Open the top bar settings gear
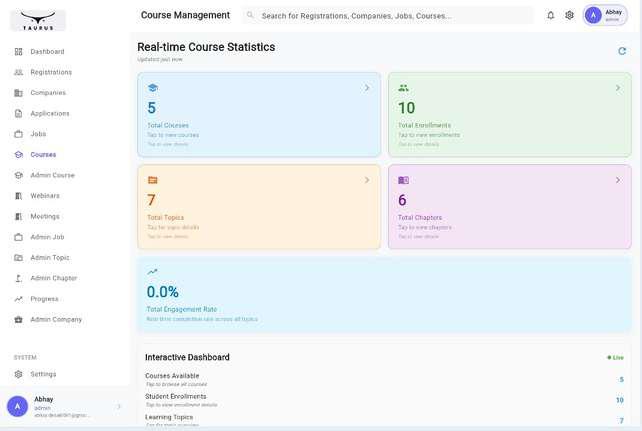The width and height of the screenshot is (642, 431). pyautogui.click(x=569, y=16)
